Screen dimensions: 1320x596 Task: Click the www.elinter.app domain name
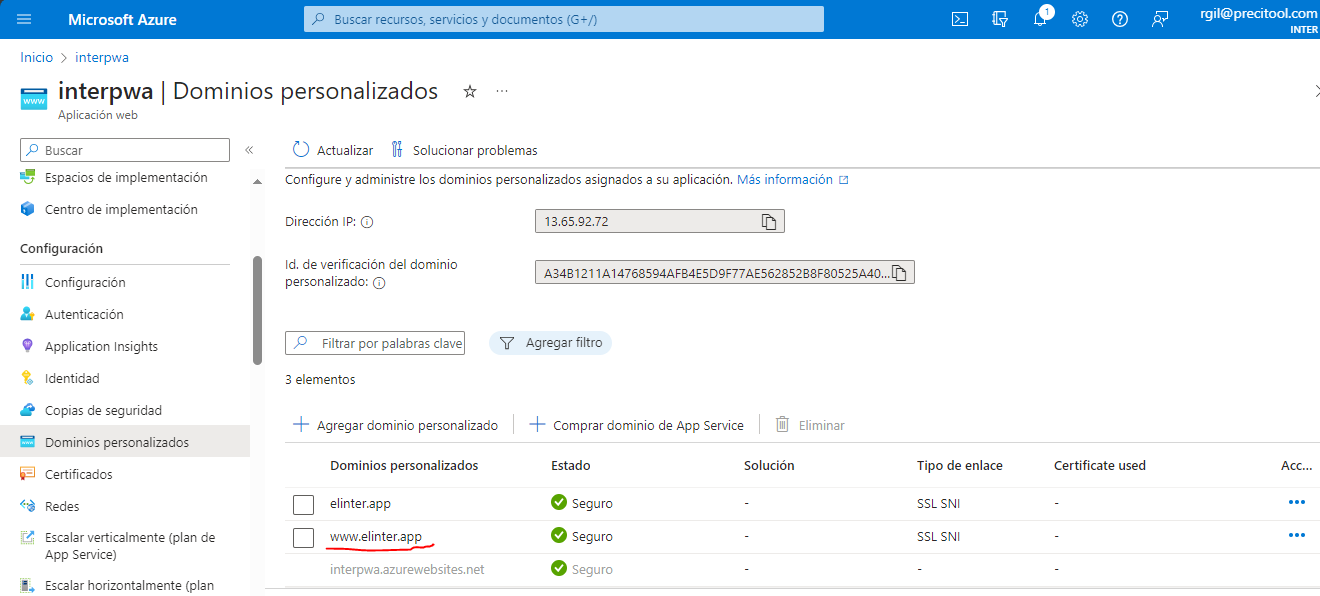pos(376,536)
